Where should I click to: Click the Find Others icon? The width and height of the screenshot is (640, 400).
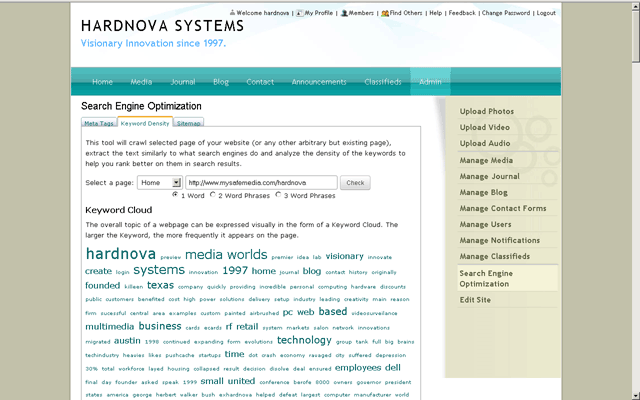385,14
